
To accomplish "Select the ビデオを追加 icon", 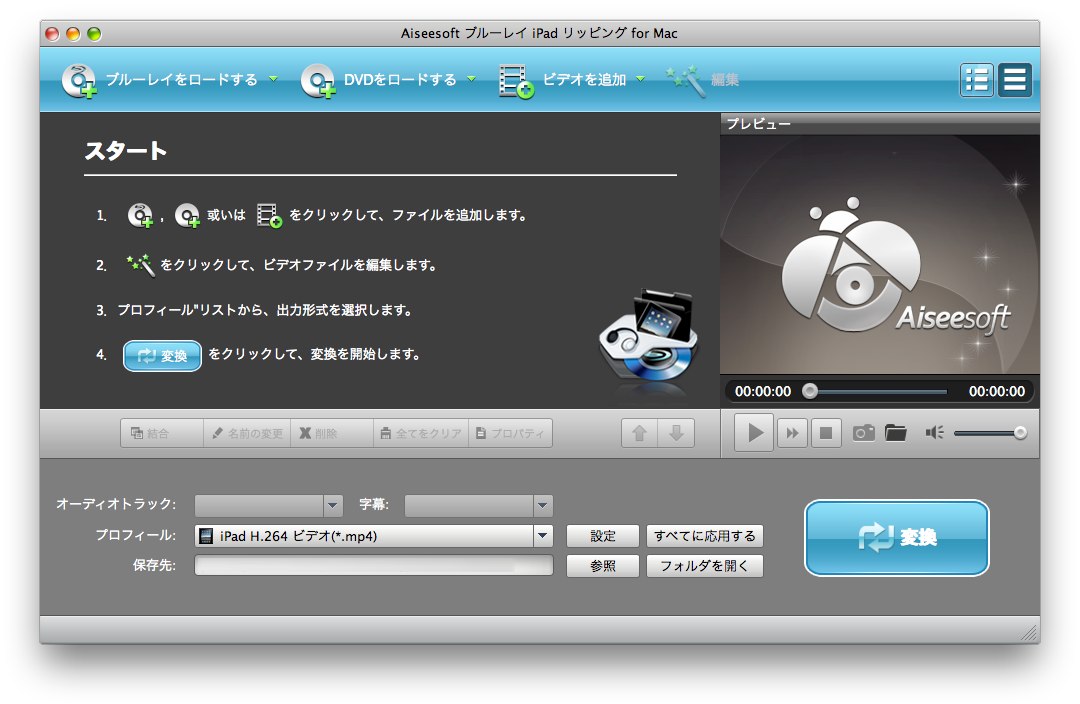I will 515,80.
